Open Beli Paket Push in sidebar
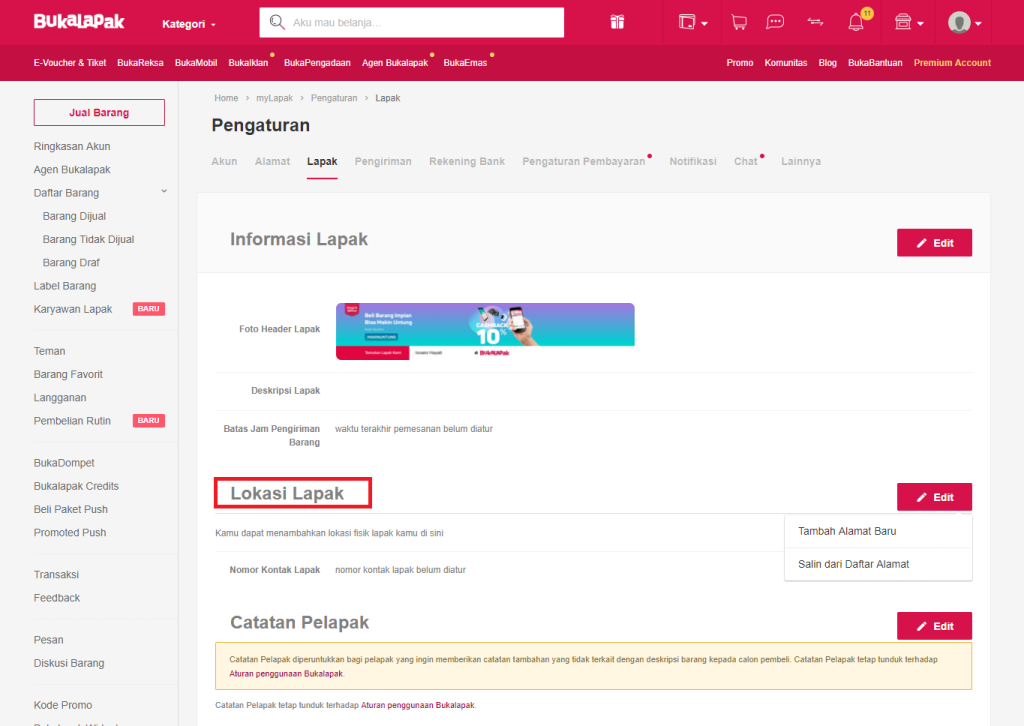The image size is (1024, 726). [x=71, y=509]
